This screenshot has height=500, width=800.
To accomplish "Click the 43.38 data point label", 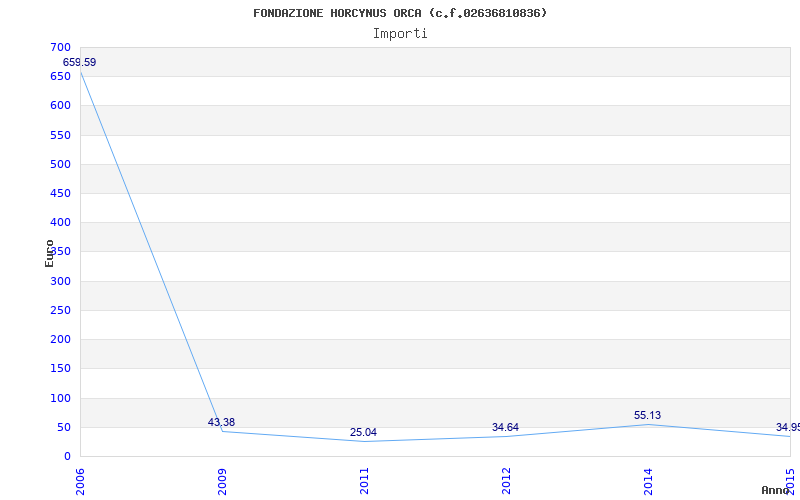I will [221, 422].
